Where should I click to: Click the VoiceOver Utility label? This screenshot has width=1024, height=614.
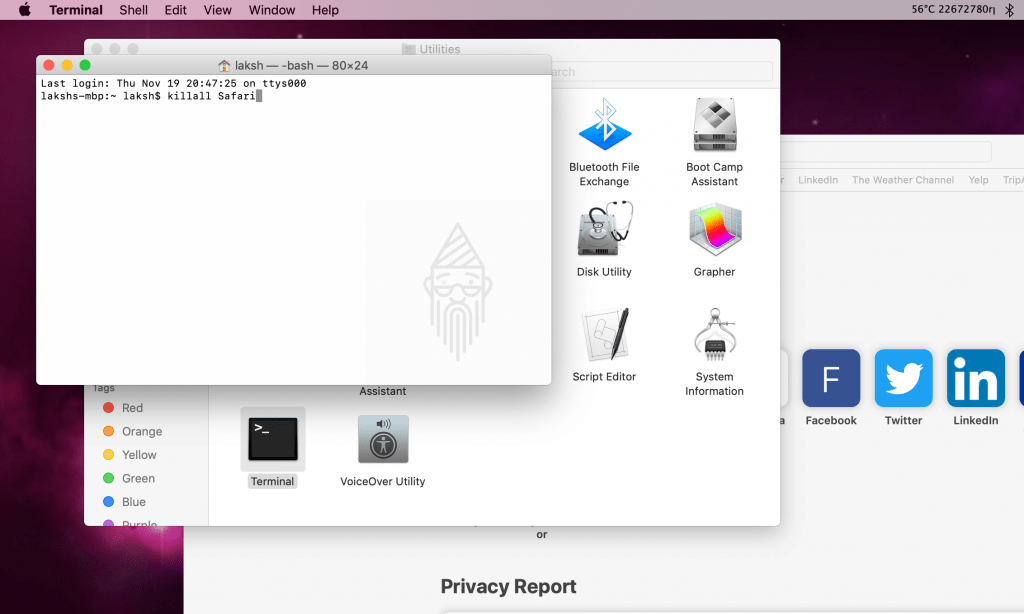pyautogui.click(x=383, y=481)
